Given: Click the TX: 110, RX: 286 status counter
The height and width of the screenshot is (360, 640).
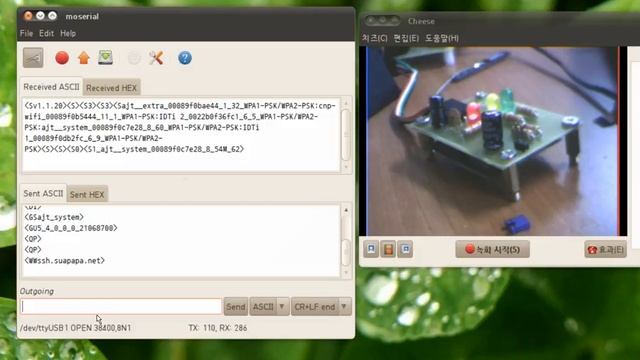Looking at the screenshot, I should click(218, 328).
